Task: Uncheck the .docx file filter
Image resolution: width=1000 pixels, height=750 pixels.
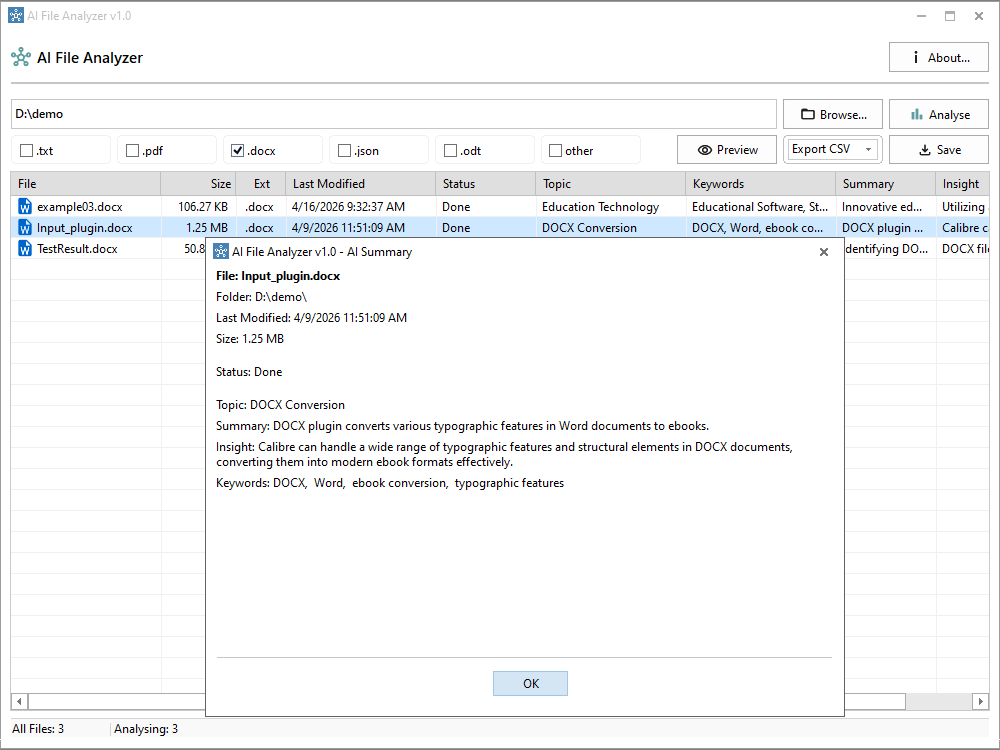Action: tap(238, 151)
